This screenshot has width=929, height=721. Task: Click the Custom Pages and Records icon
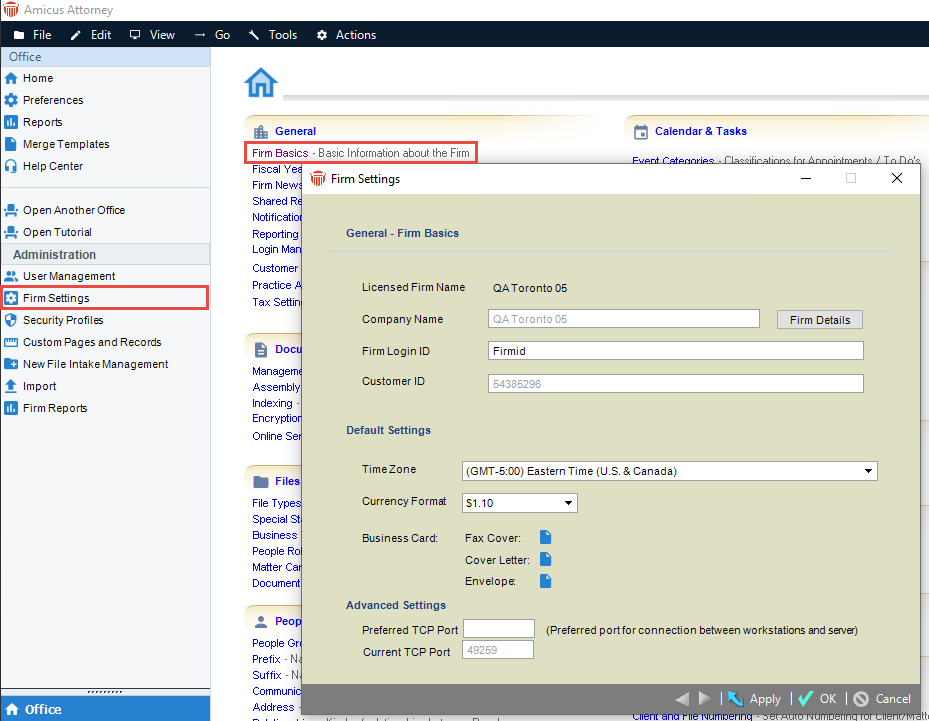tap(11, 342)
